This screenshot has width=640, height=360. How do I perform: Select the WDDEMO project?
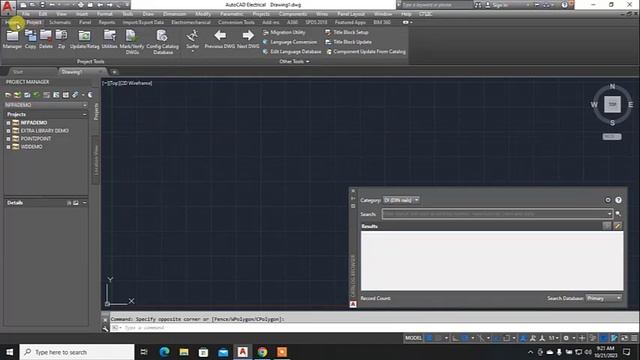(31, 147)
